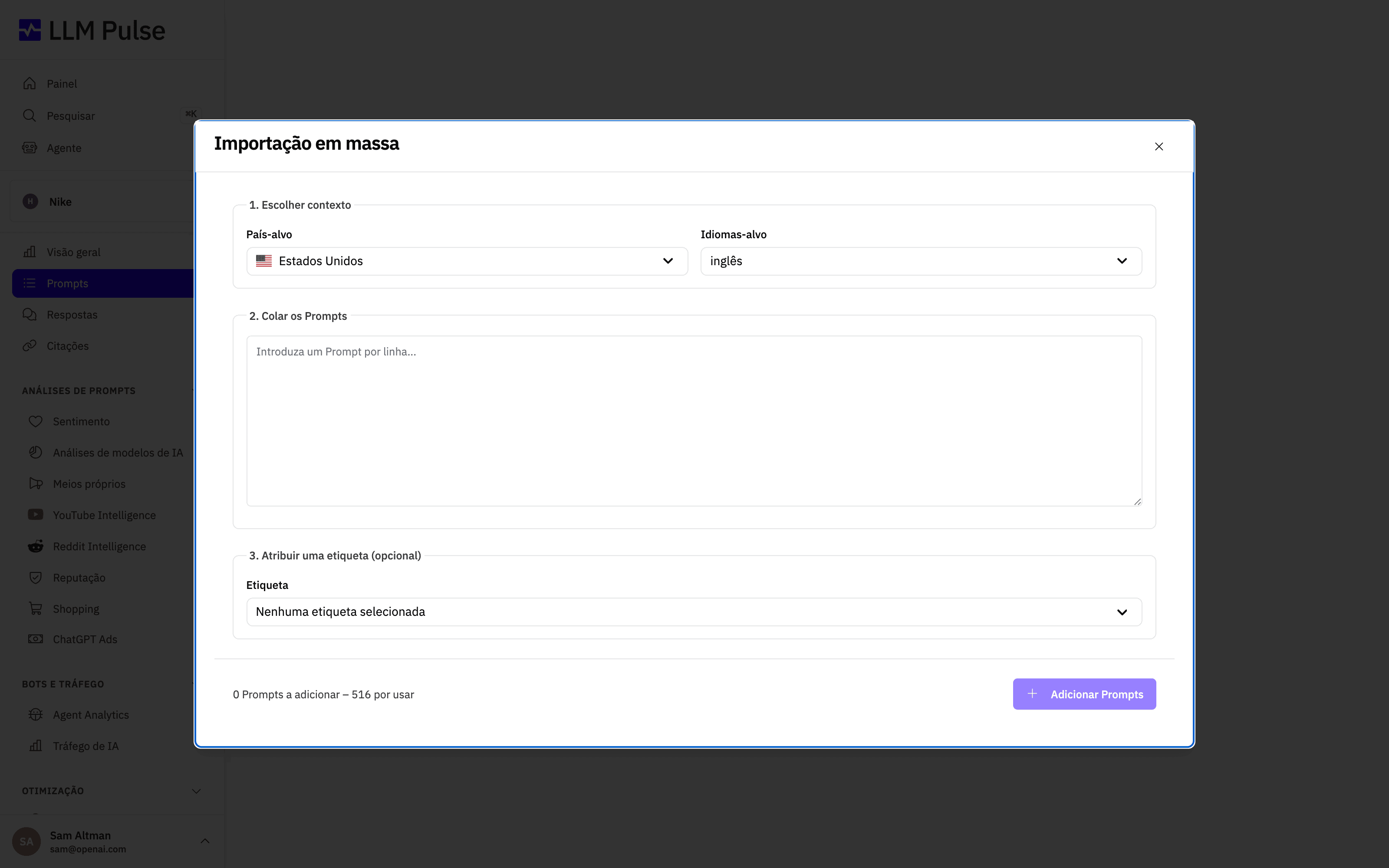
Task: Click the Bots e Tráfego section header
Action: (x=63, y=684)
